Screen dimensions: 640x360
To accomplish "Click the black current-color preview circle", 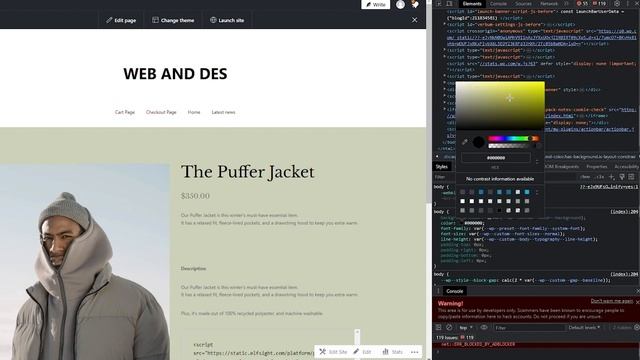I will point(478,142).
